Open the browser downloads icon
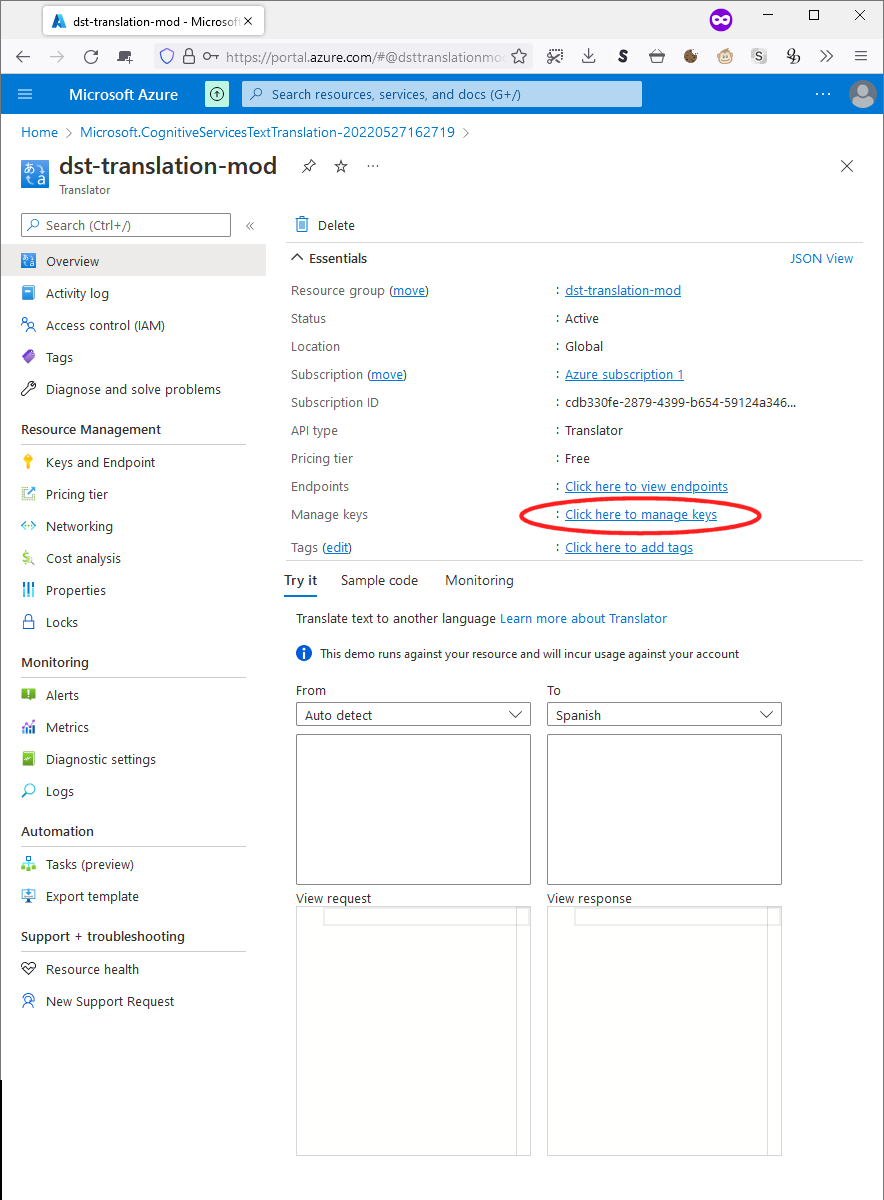This screenshot has width=884, height=1200. pos(589,57)
